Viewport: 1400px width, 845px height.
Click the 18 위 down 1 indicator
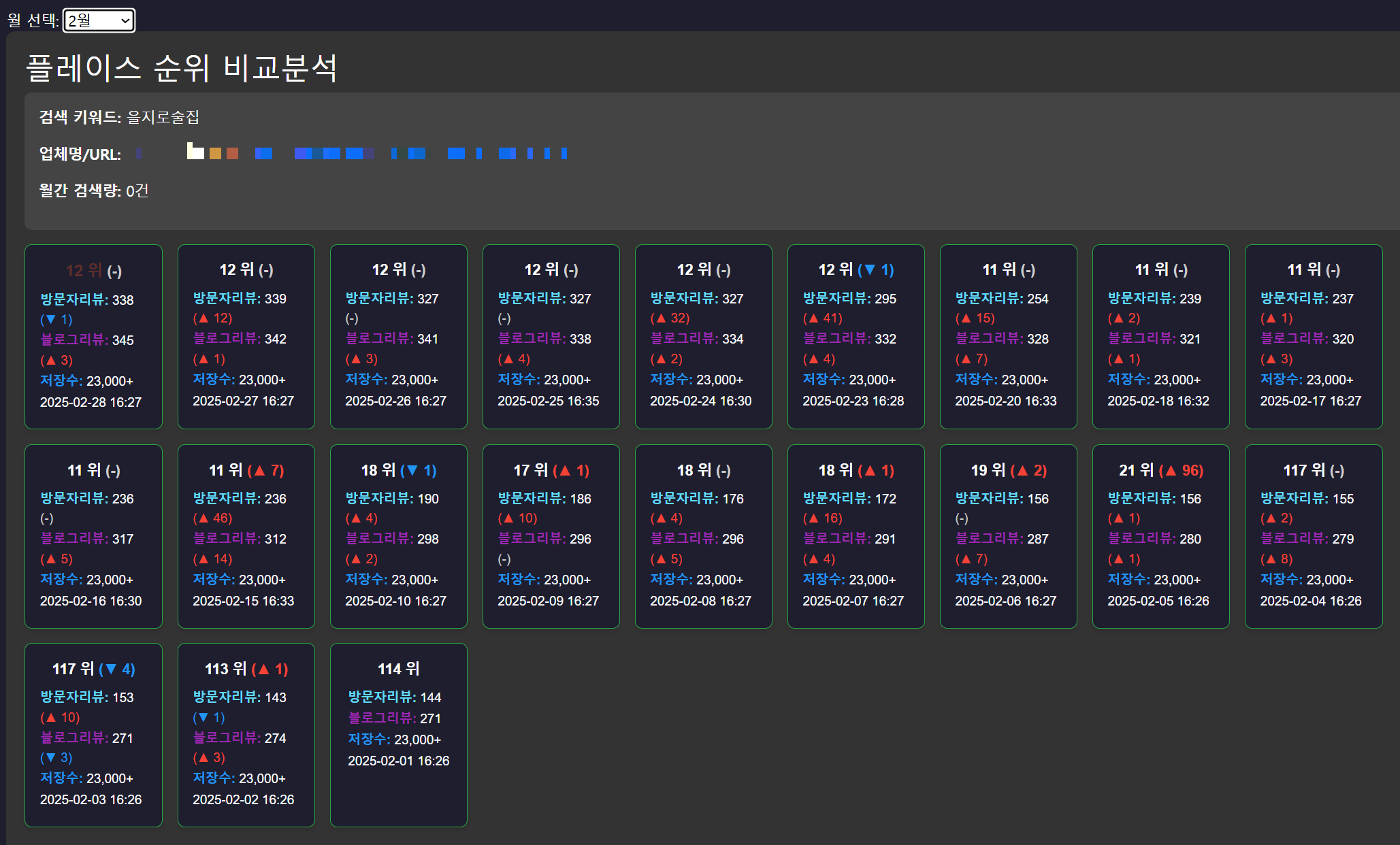(x=418, y=470)
